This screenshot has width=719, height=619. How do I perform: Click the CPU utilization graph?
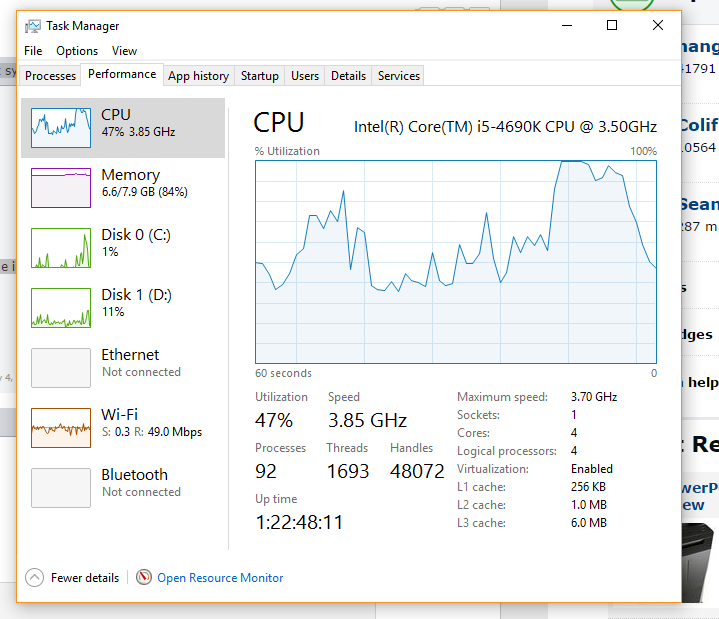coord(456,262)
